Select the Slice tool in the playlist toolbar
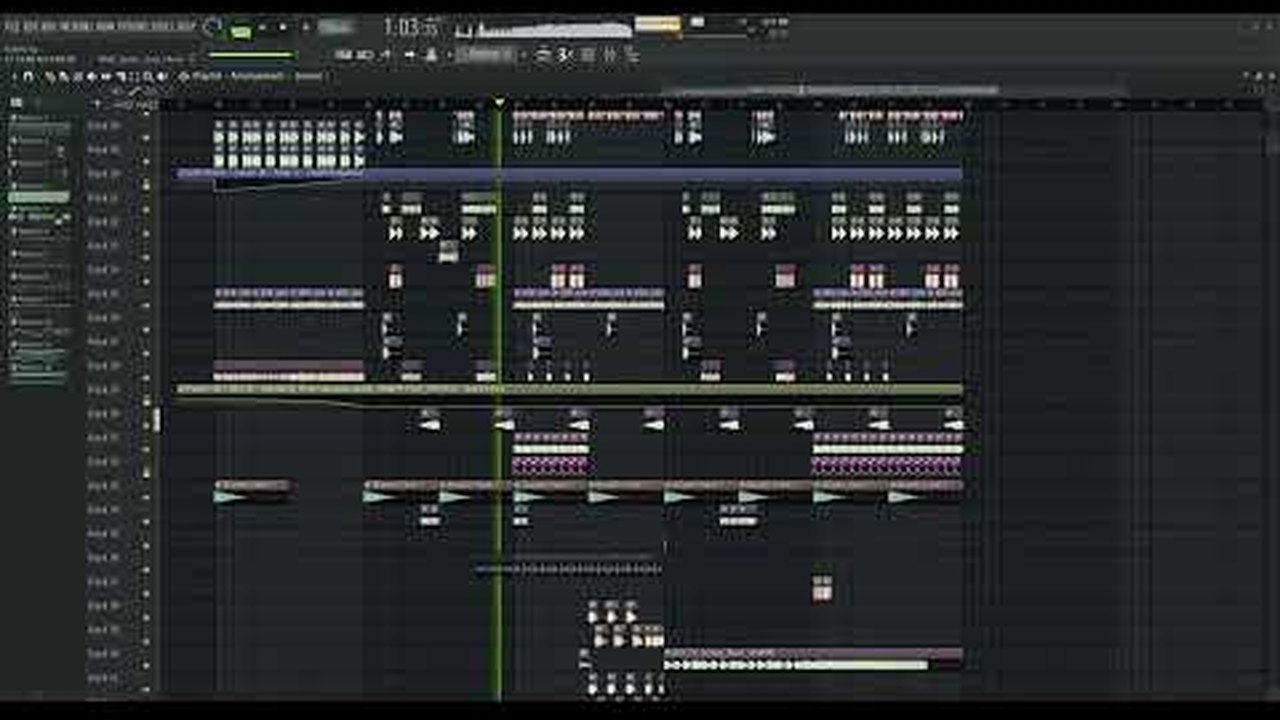This screenshot has height=720, width=1280. (120, 76)
